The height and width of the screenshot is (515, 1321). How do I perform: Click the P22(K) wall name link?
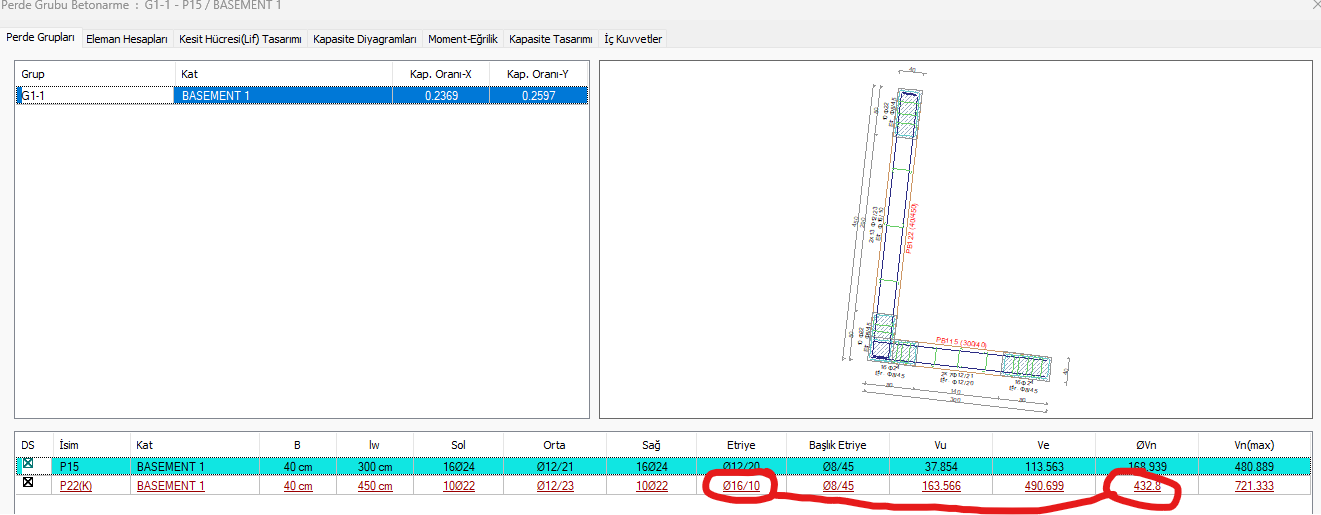coord(76,486)
